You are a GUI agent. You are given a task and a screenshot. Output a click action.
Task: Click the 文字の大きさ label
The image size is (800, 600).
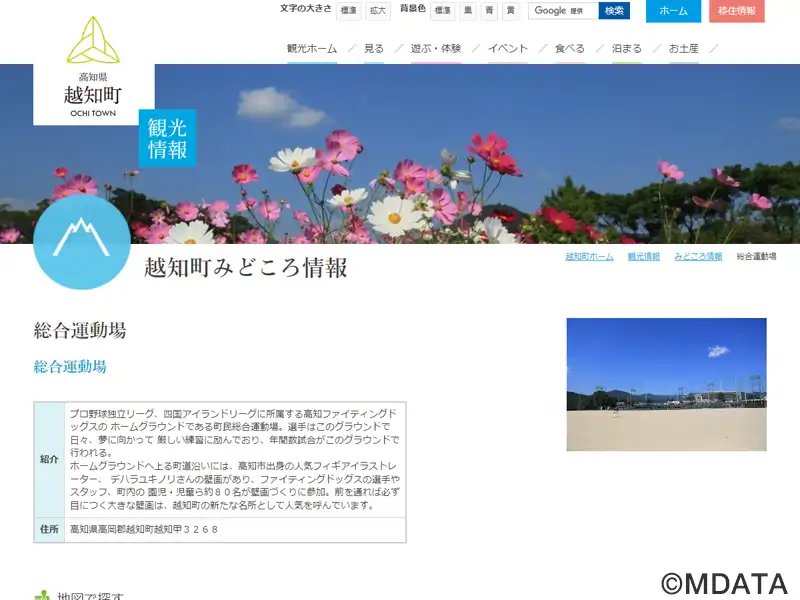coord(306,8)
